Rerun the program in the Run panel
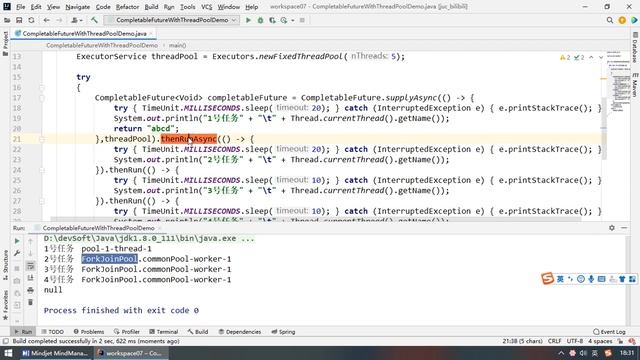Viewport: 640px width, 360px height. click(17, 241)
